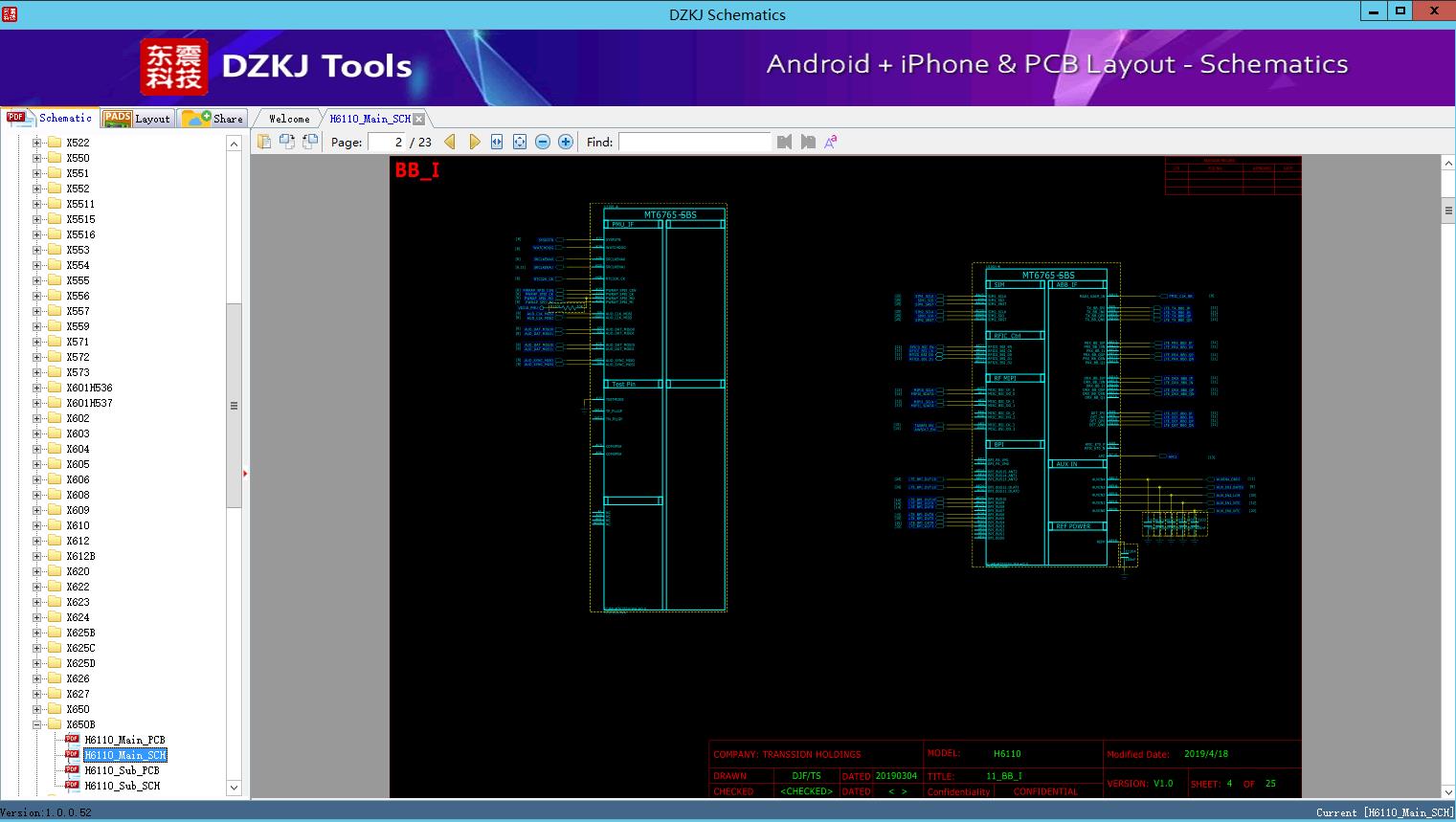Viewport: 1456px width, 822px height.
Task: Zoom in with the plus icon
Action: coord(566,142)
